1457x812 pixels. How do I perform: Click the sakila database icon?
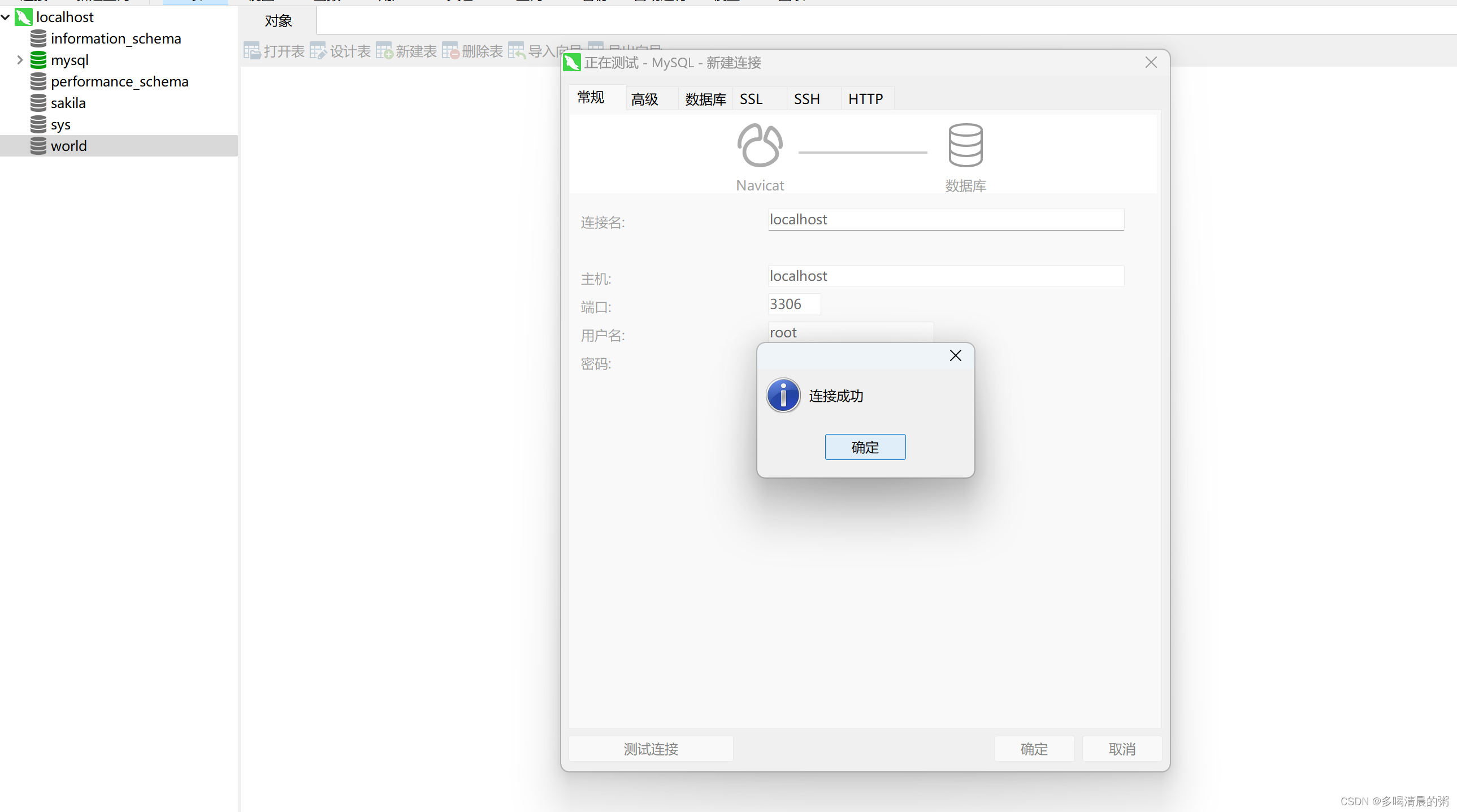38,103
